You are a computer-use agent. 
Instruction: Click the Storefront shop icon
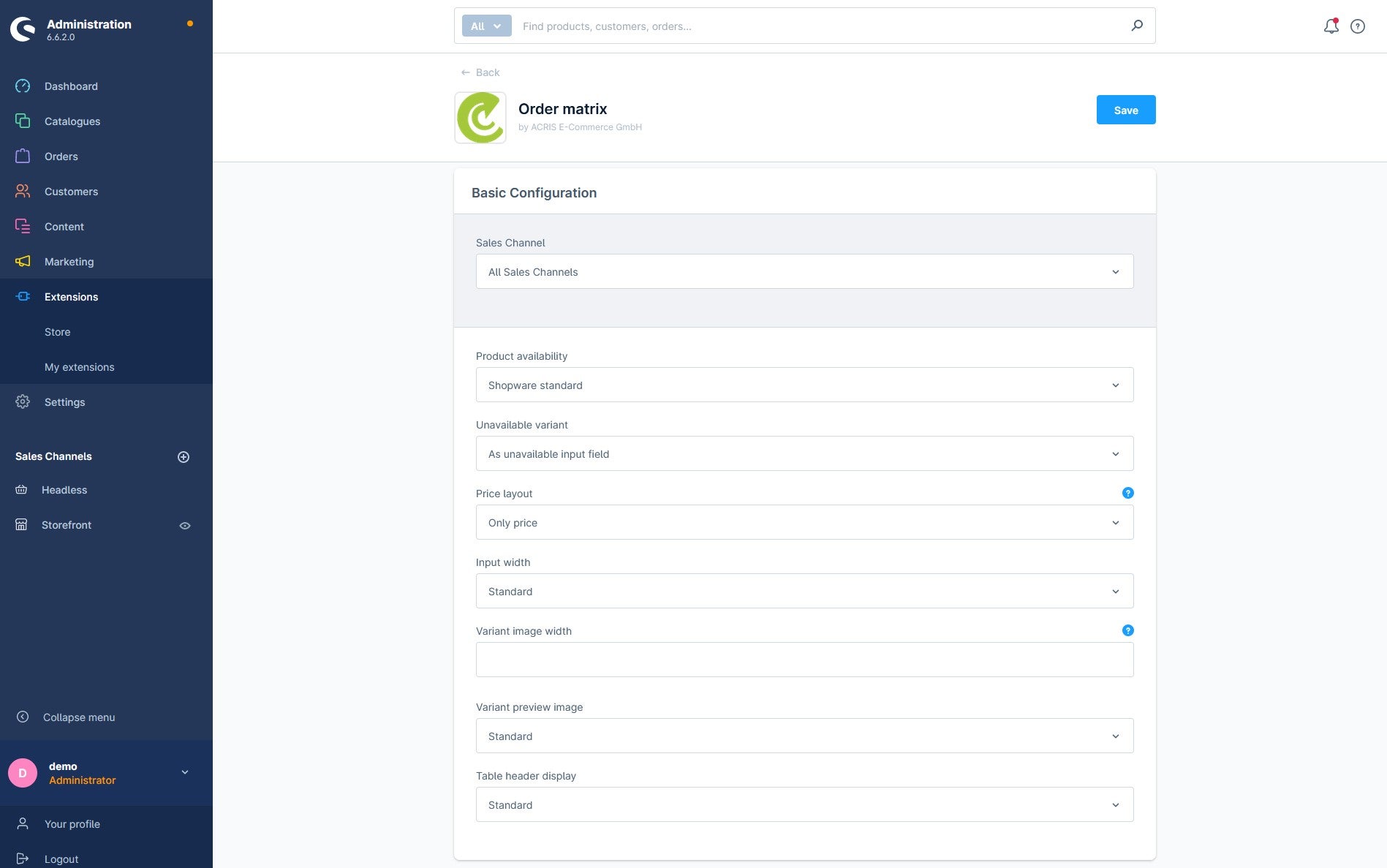click(x=21, y=525)
